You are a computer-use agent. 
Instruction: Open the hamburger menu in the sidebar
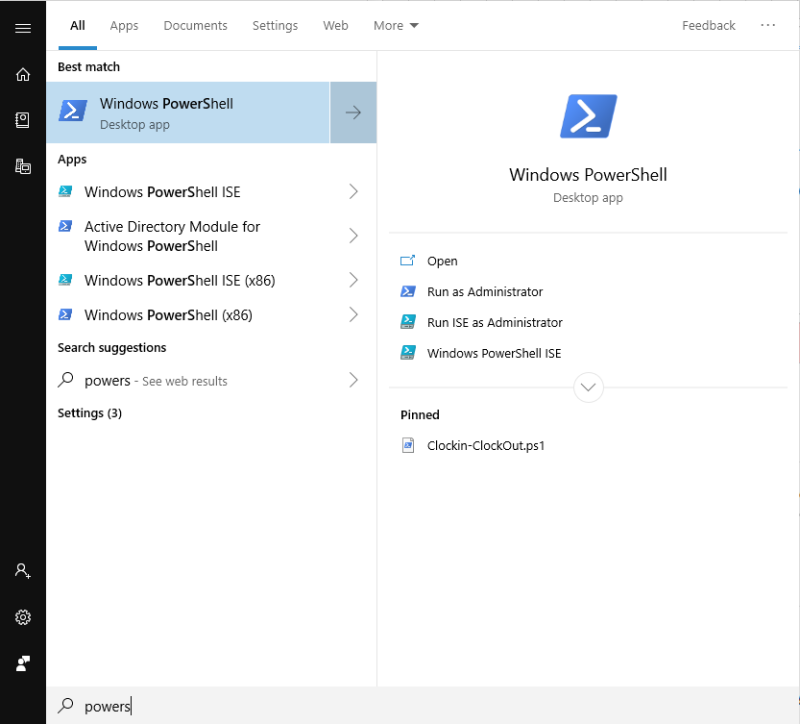point(22,27)
